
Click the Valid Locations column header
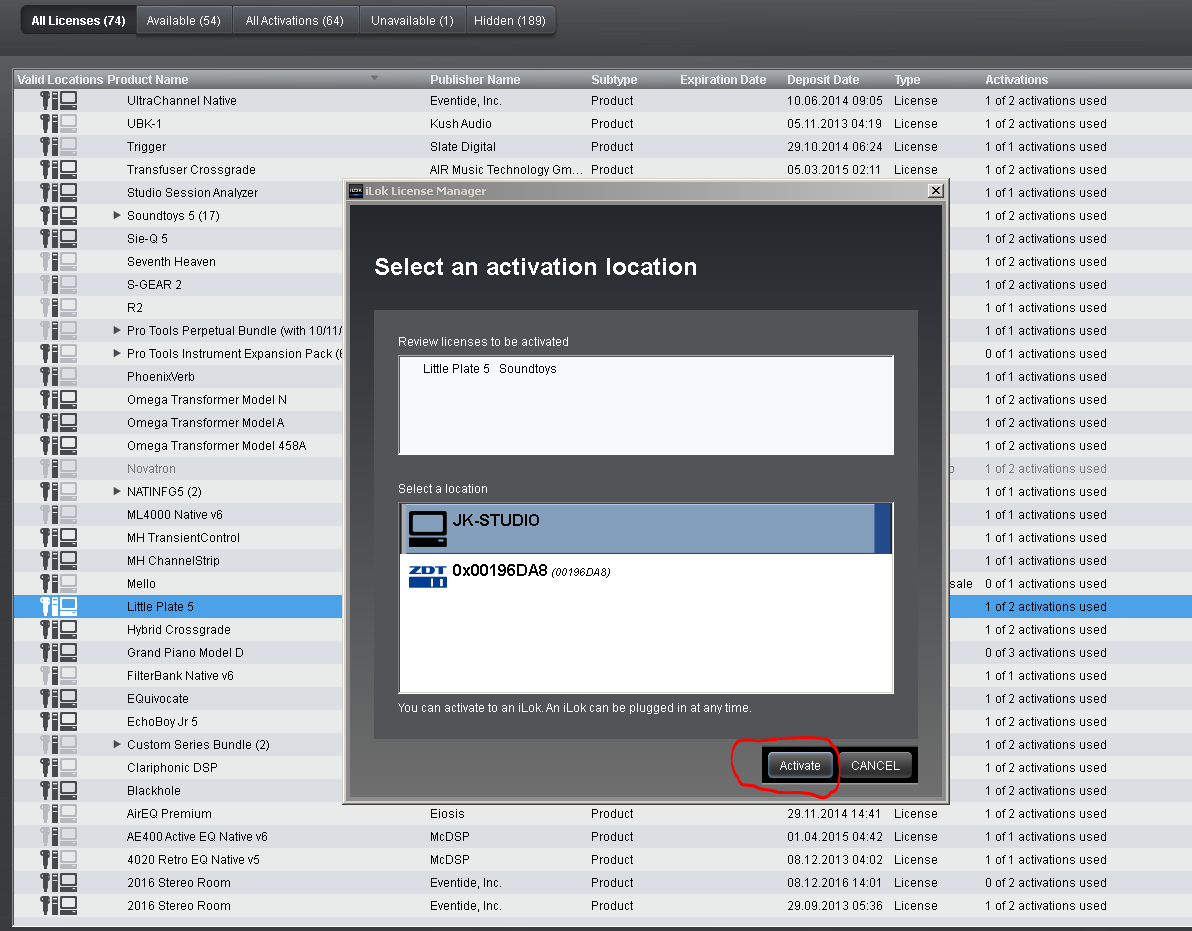60,80
